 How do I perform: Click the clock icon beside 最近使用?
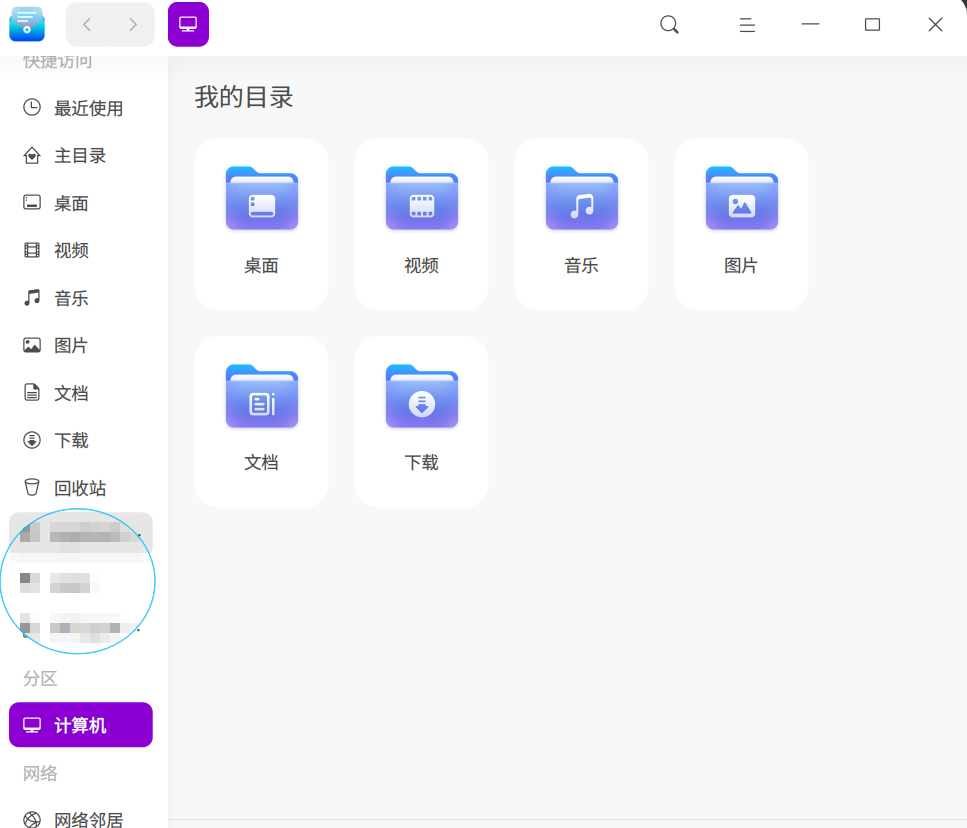(x=32, y=108)
